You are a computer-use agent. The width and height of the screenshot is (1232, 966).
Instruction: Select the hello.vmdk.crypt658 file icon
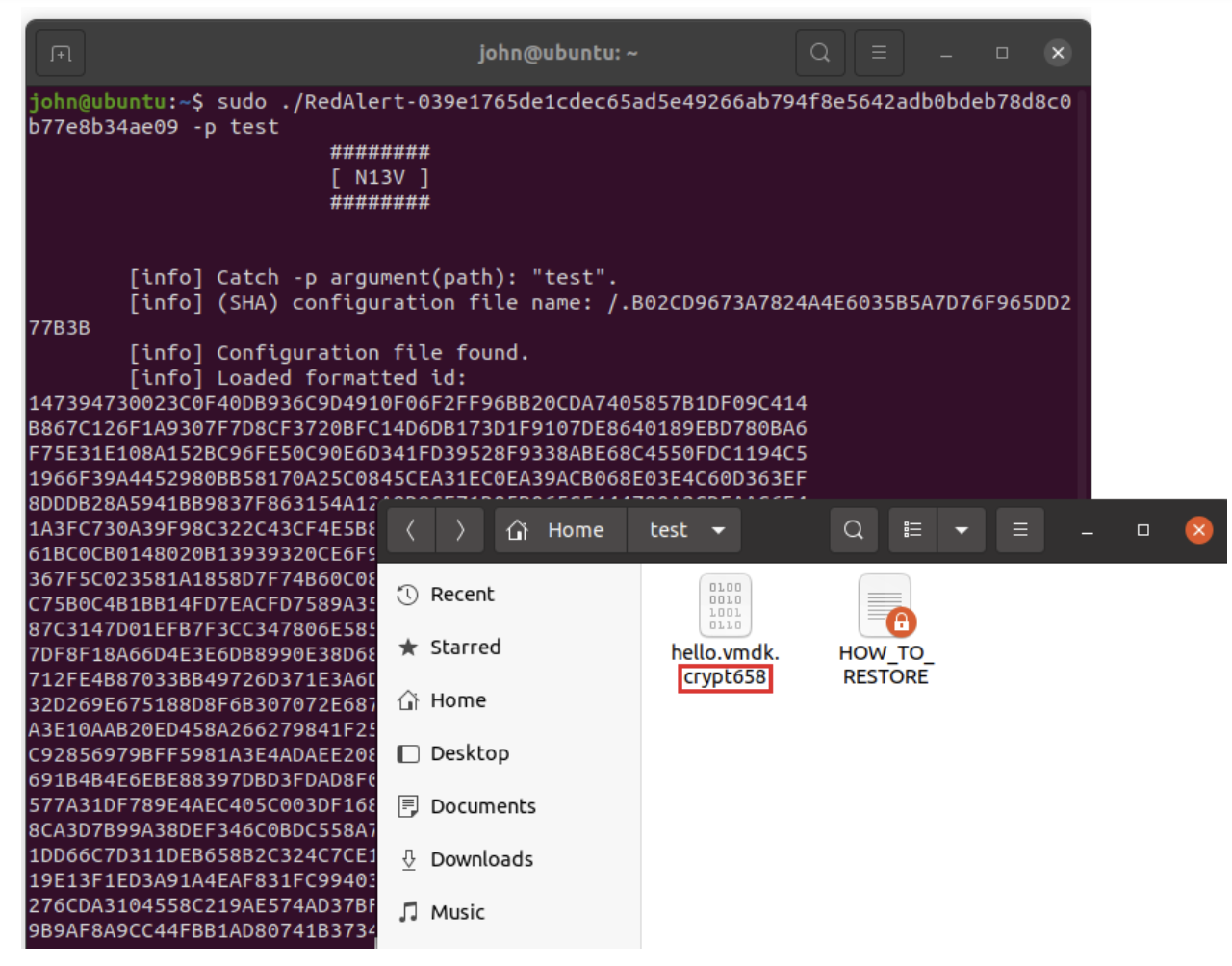pos(726,606)
